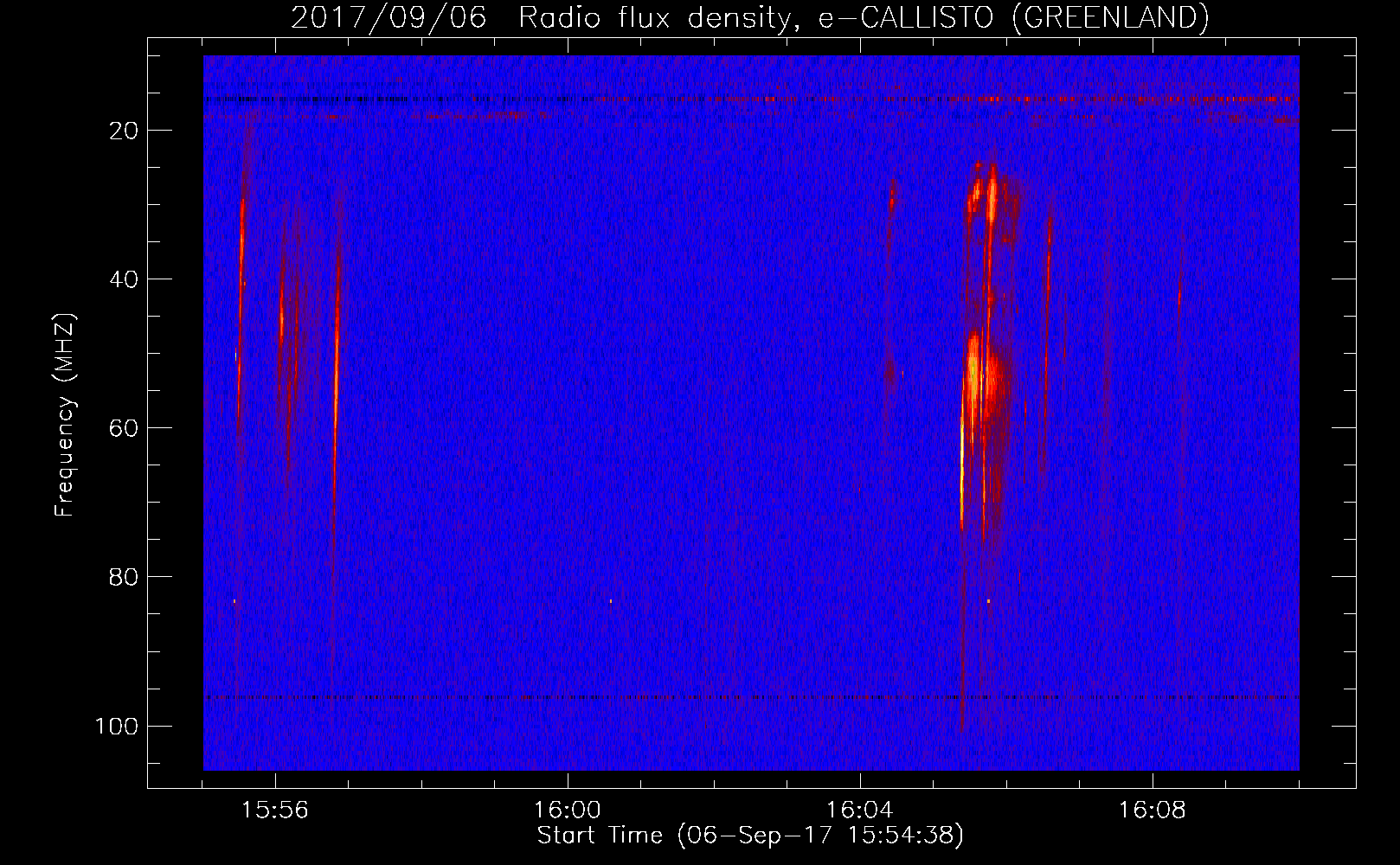This screenshot has width=1400, height=865.
Task: Click the 15:56 time tick label
Action: click(275, 811)
